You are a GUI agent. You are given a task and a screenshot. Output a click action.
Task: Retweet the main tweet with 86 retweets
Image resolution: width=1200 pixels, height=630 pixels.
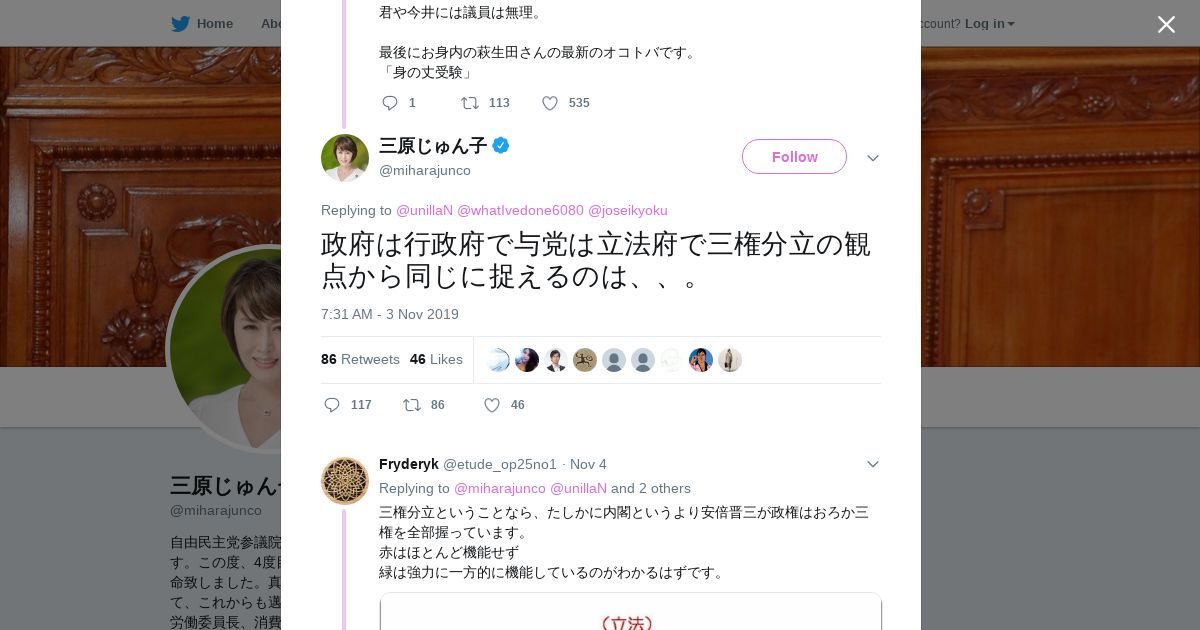coord(411,405)
